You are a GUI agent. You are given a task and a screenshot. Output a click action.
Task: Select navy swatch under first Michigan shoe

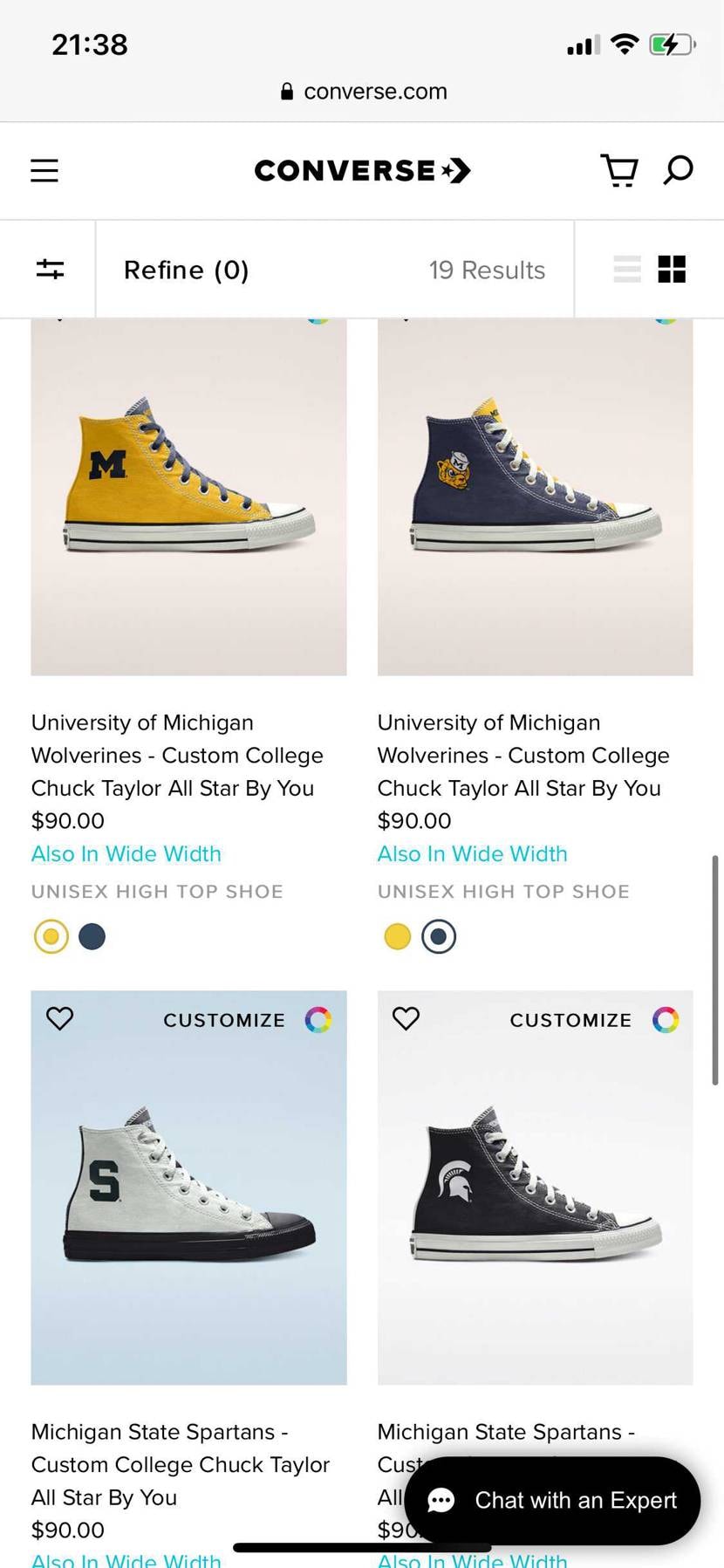pyautogui.click(x=92, y=936)
